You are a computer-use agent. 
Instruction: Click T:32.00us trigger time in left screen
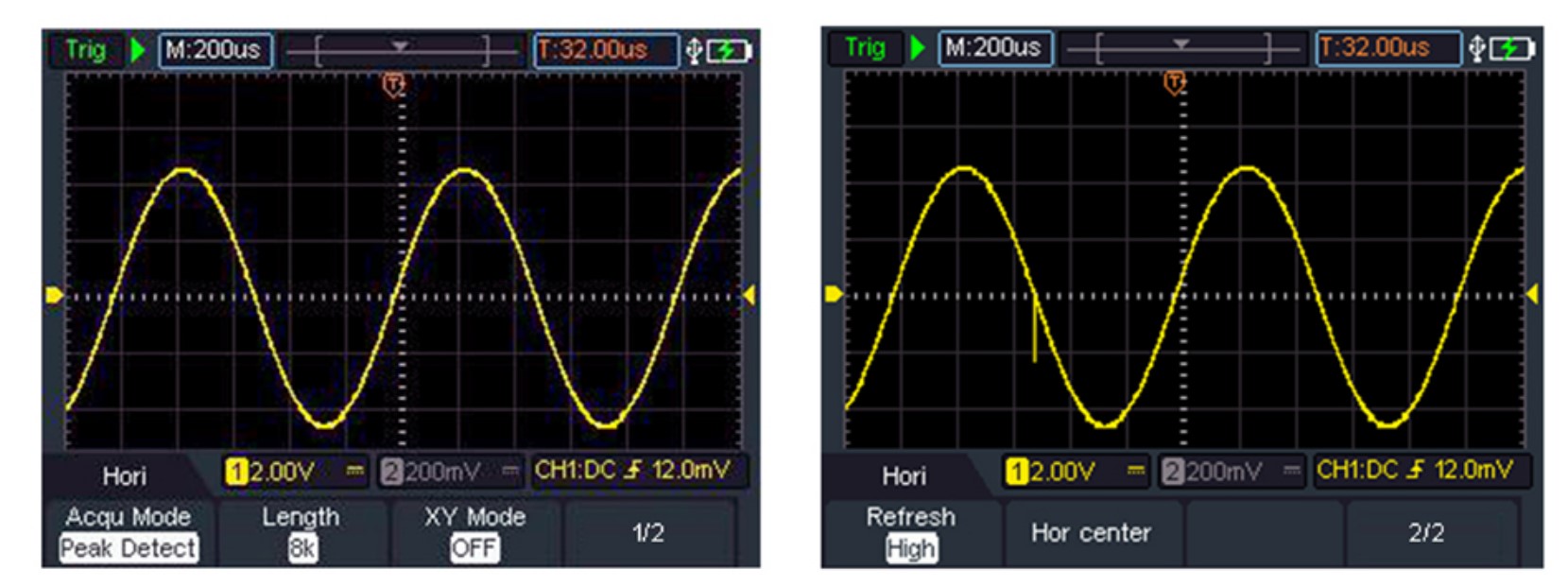point(606,50)
